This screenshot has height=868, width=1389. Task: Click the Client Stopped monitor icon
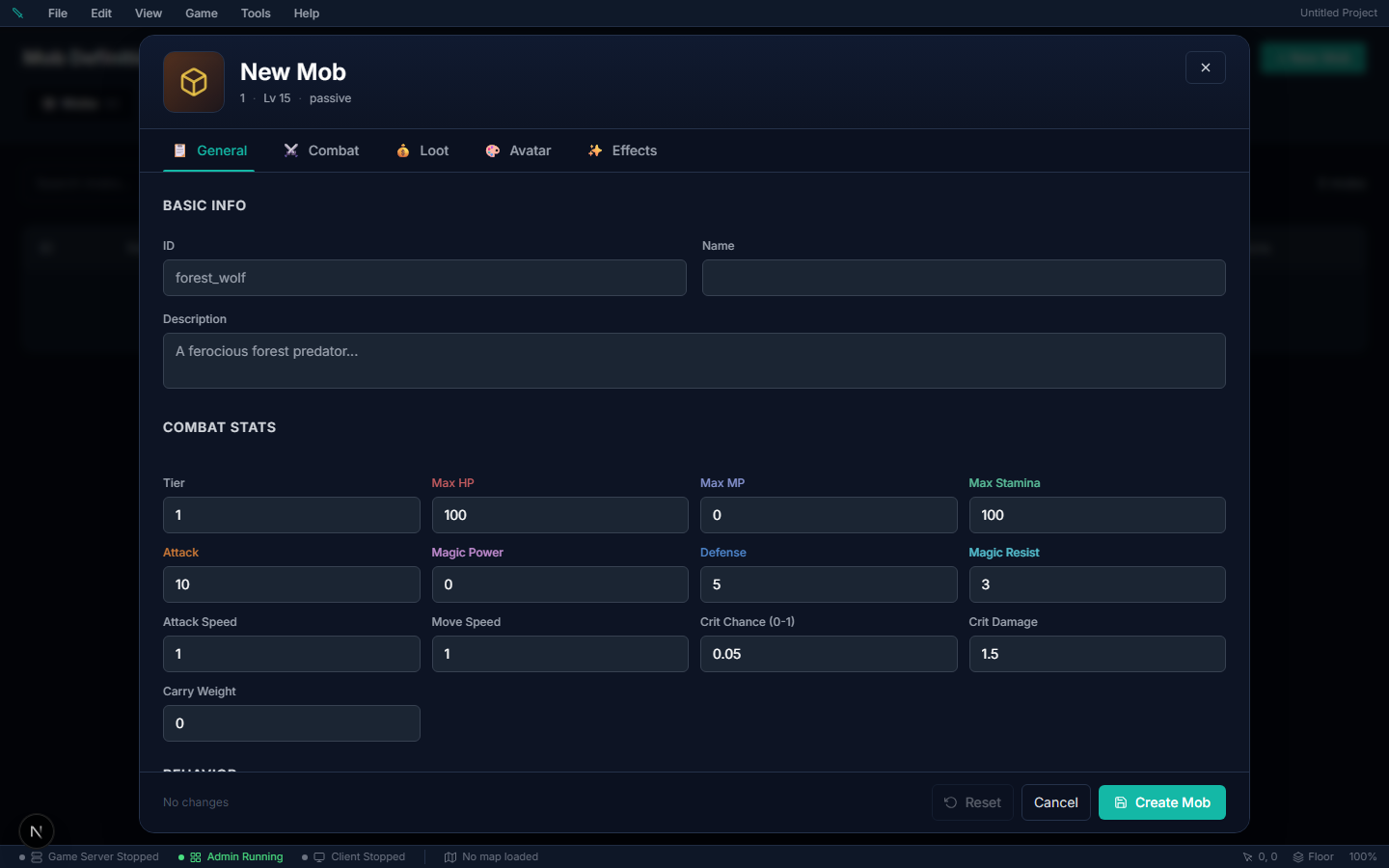pyautogui.click(x=319, y=857)
